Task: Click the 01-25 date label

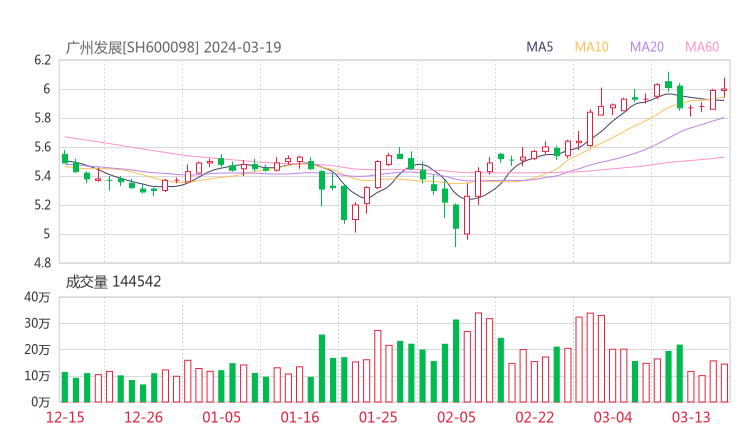Action: [x=378, y=417]
